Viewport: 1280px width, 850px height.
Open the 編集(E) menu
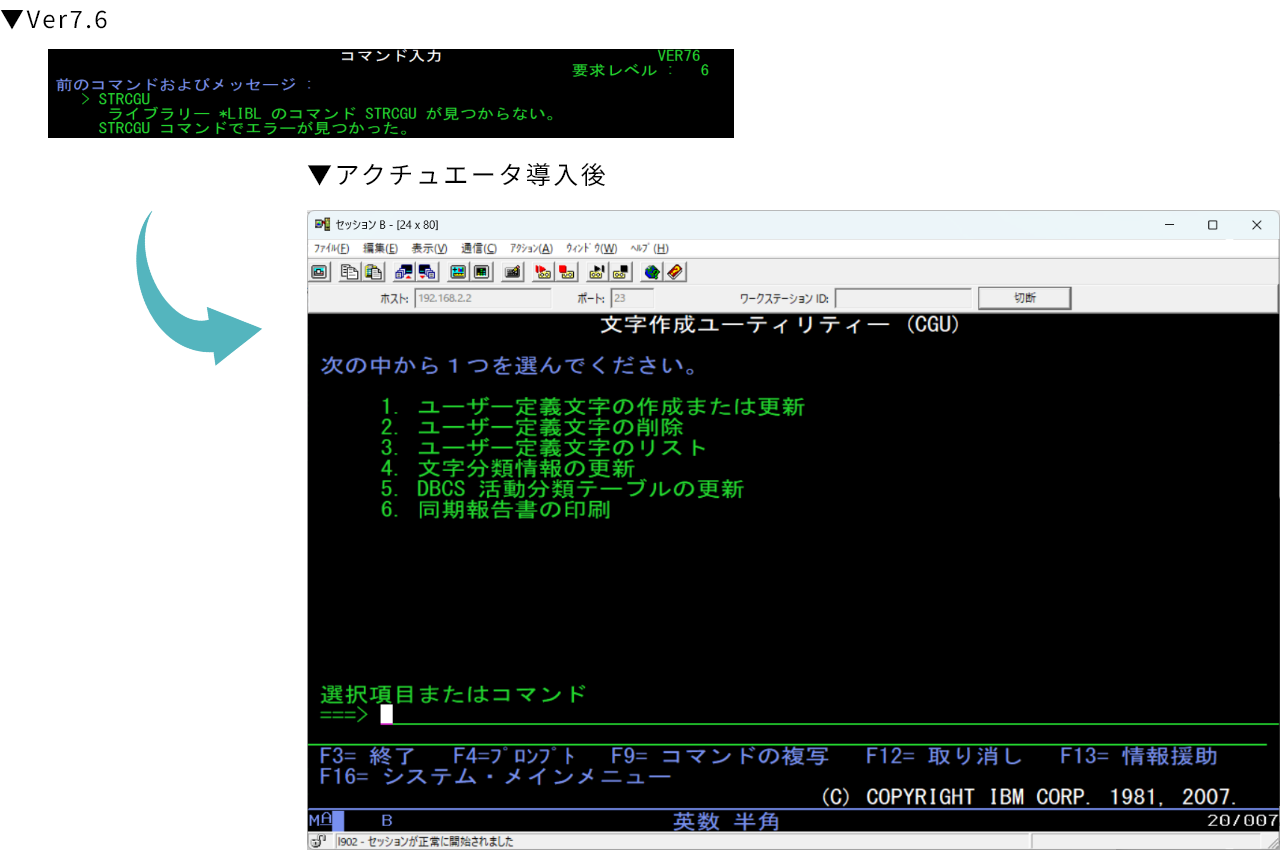click(380, 248)
